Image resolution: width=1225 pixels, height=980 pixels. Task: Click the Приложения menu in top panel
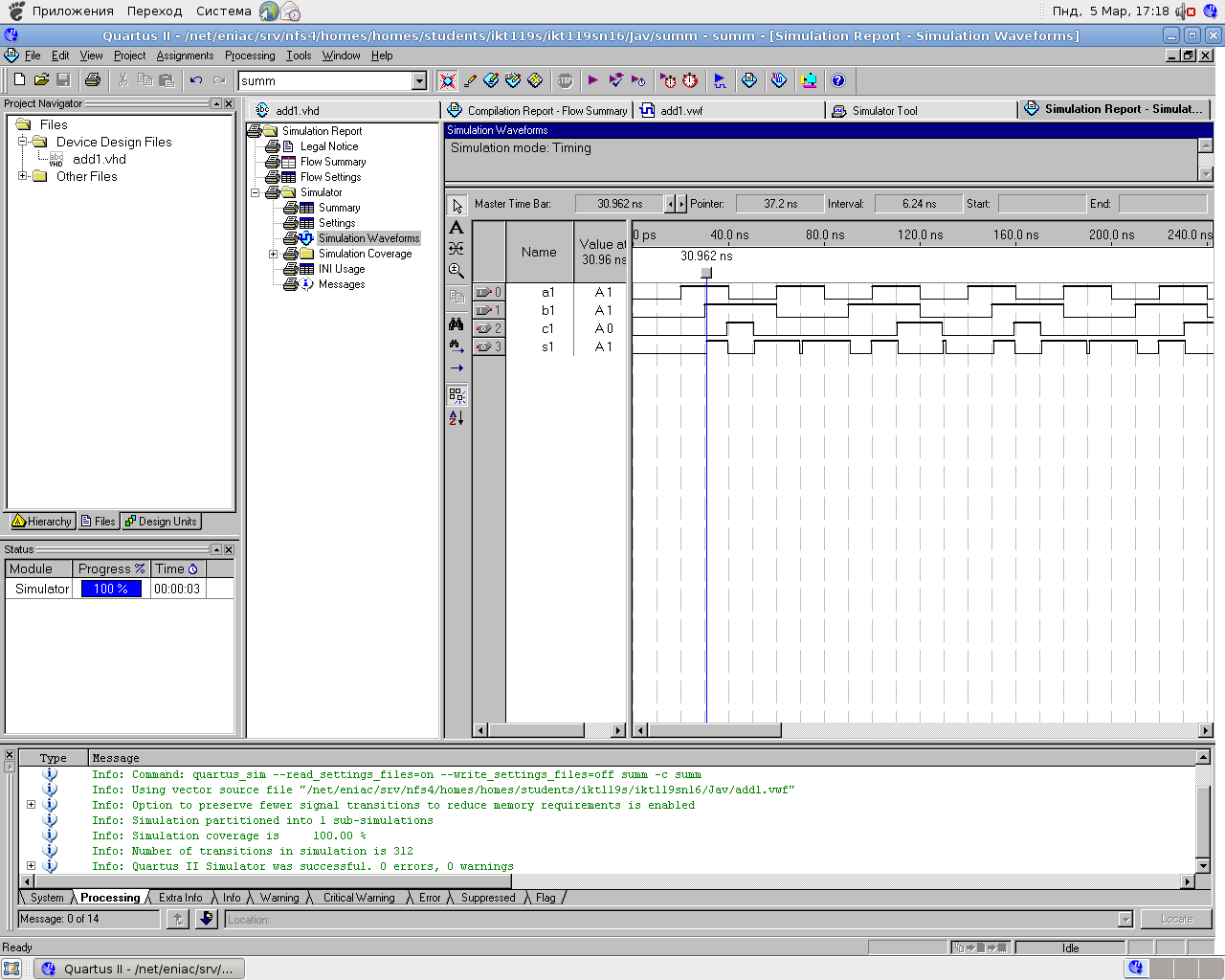73,11
